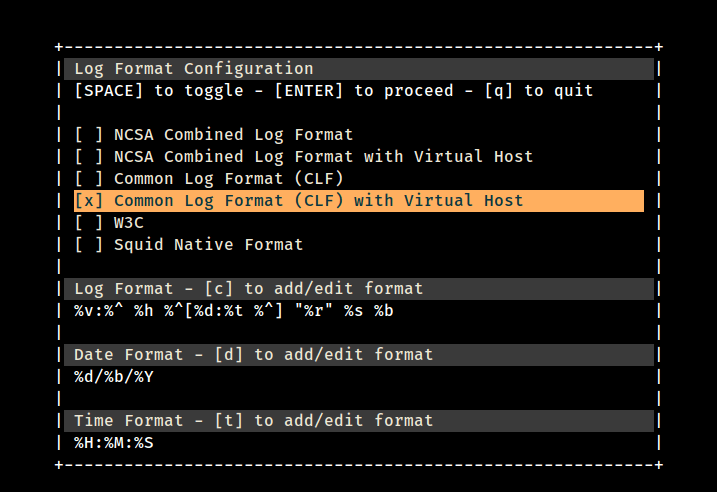Click the %H:%M:%S time format value
The width and height of the screenshot is (717, 492).
pos(113,443)
